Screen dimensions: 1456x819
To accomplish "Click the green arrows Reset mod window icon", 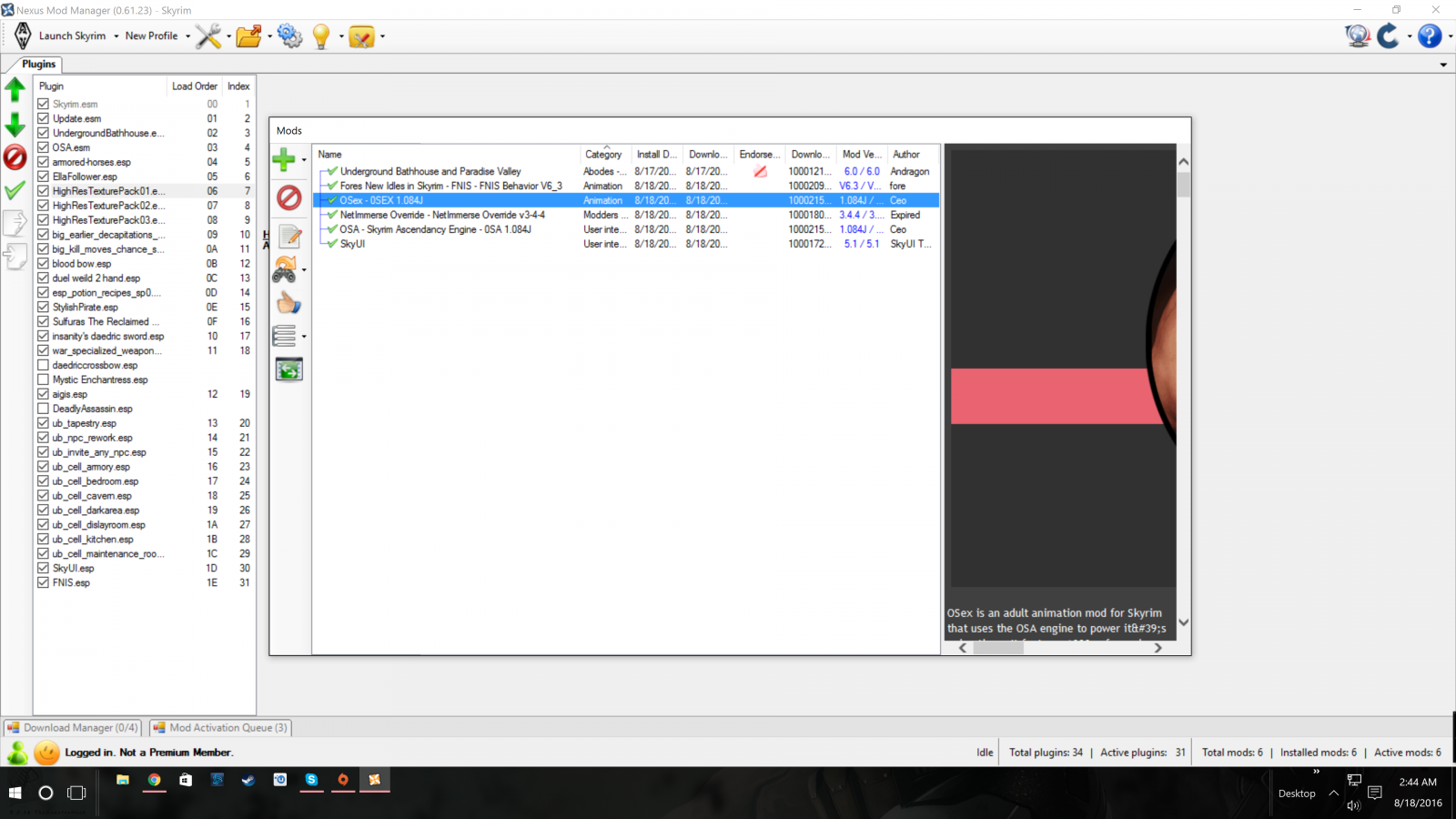I will [289, 369].
